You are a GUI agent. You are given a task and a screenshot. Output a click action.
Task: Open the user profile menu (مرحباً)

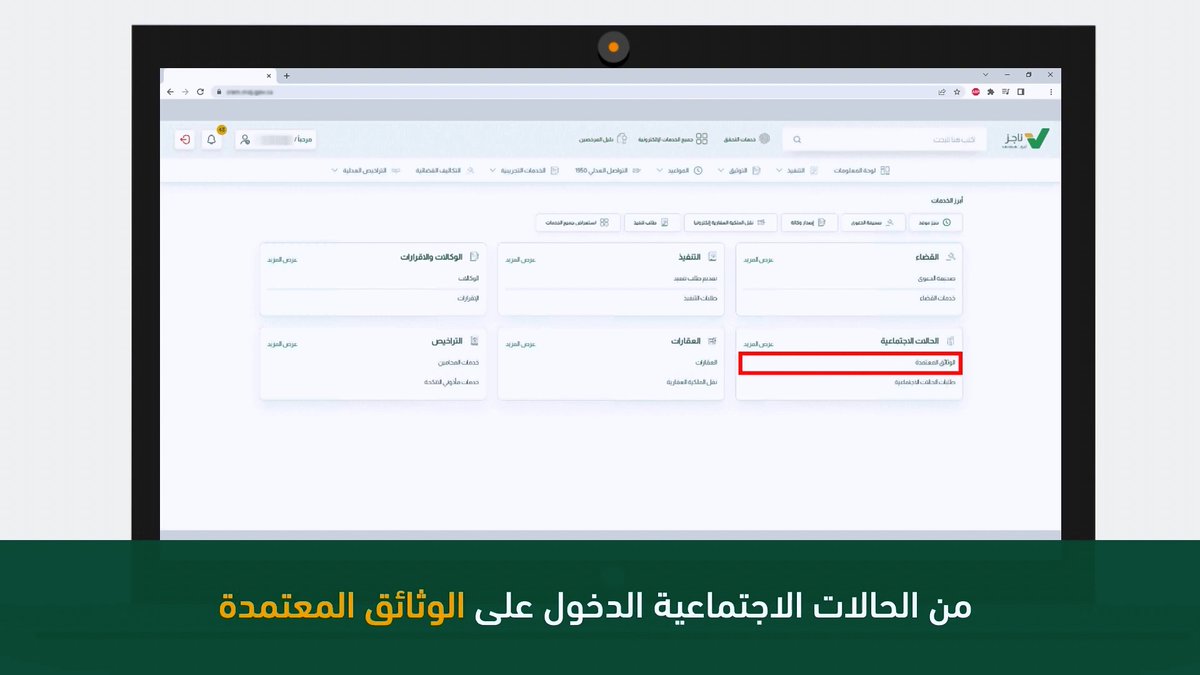(276, 140)
